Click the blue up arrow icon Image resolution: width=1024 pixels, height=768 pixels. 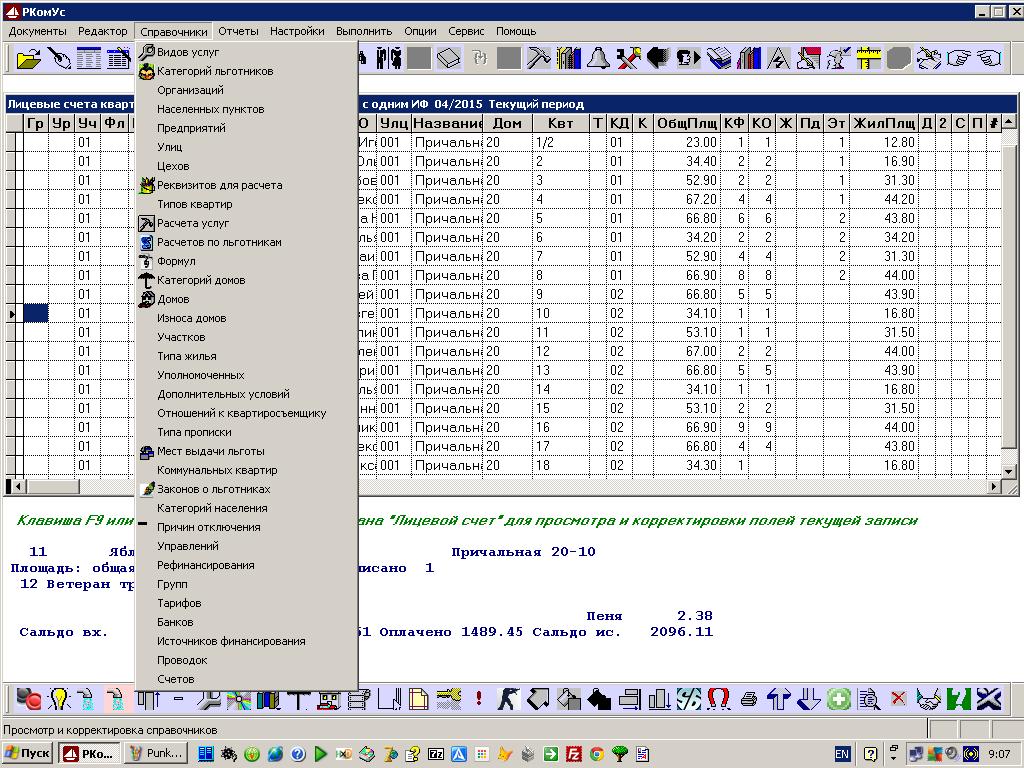(779, 699)
